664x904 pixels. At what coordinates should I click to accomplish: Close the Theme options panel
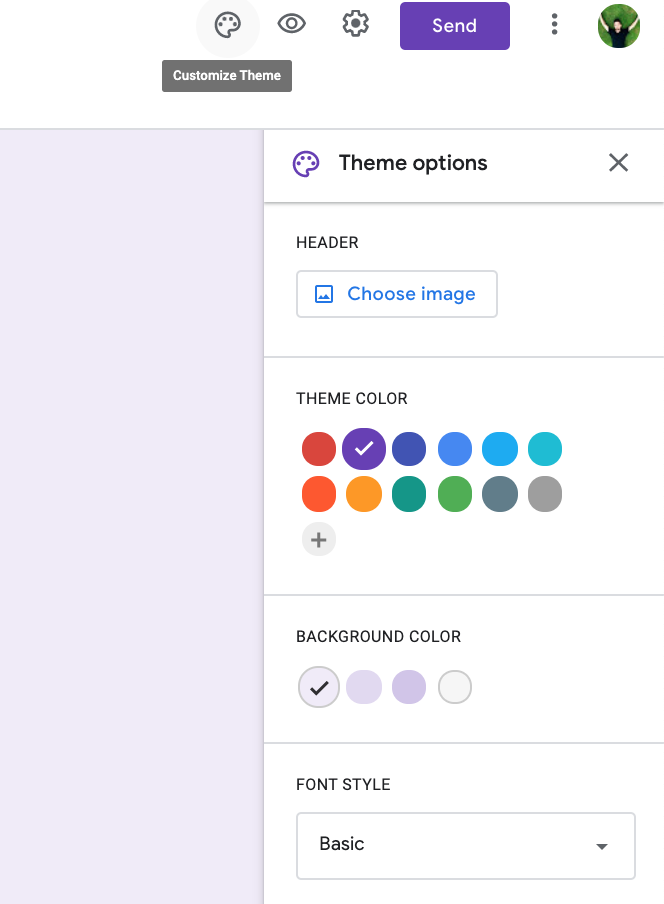click(618, 163)
